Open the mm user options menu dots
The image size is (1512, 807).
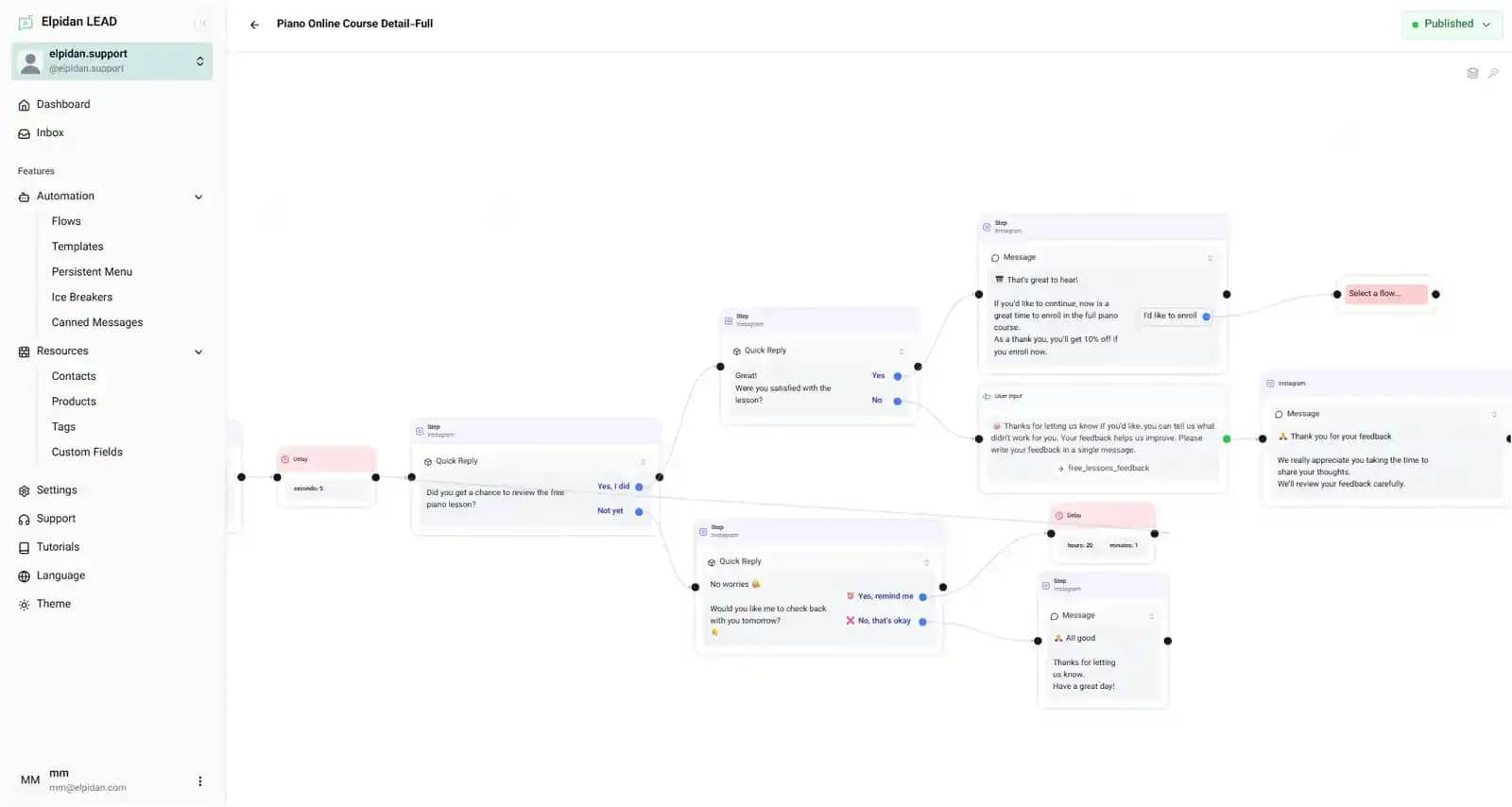[199, 781]
